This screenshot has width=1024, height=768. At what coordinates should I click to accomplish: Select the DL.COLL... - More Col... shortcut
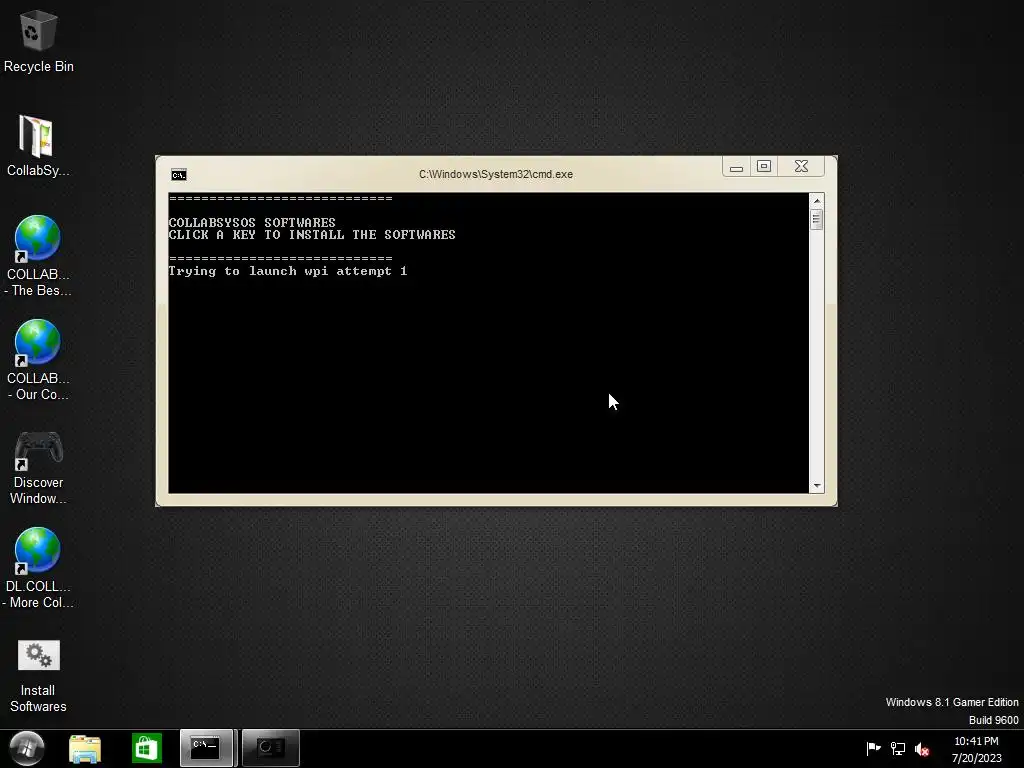(x=37, y=568)
